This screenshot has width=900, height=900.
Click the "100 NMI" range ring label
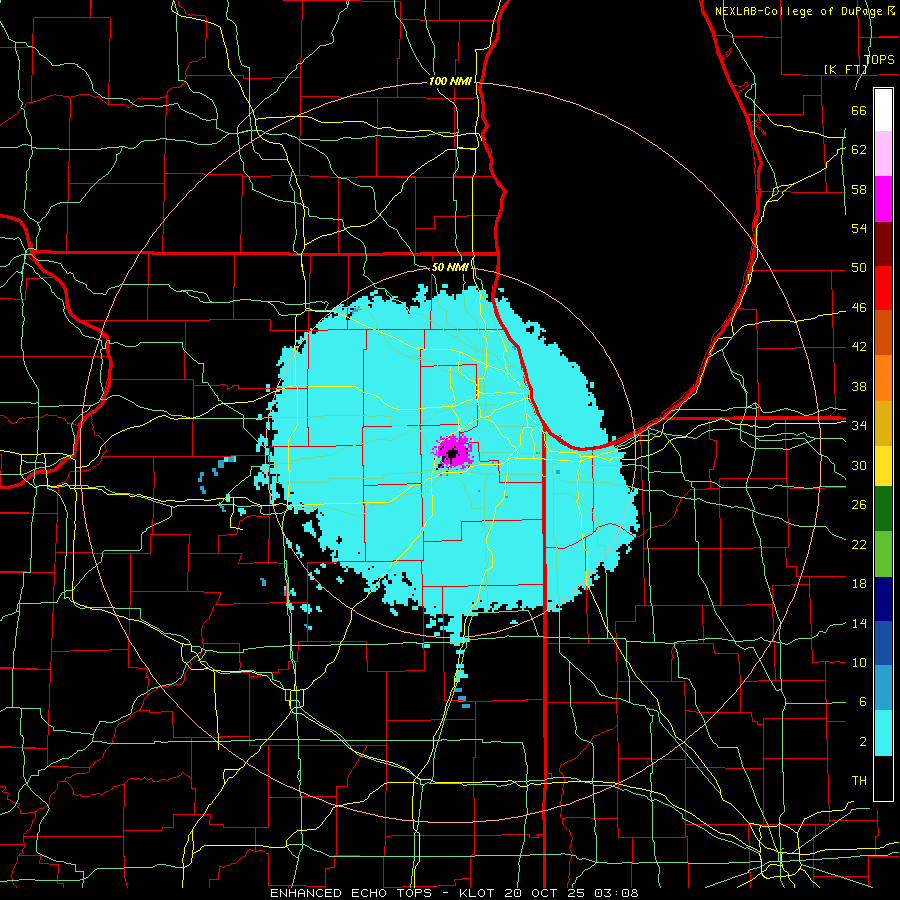pyautogui.click(x=450, y=82)
